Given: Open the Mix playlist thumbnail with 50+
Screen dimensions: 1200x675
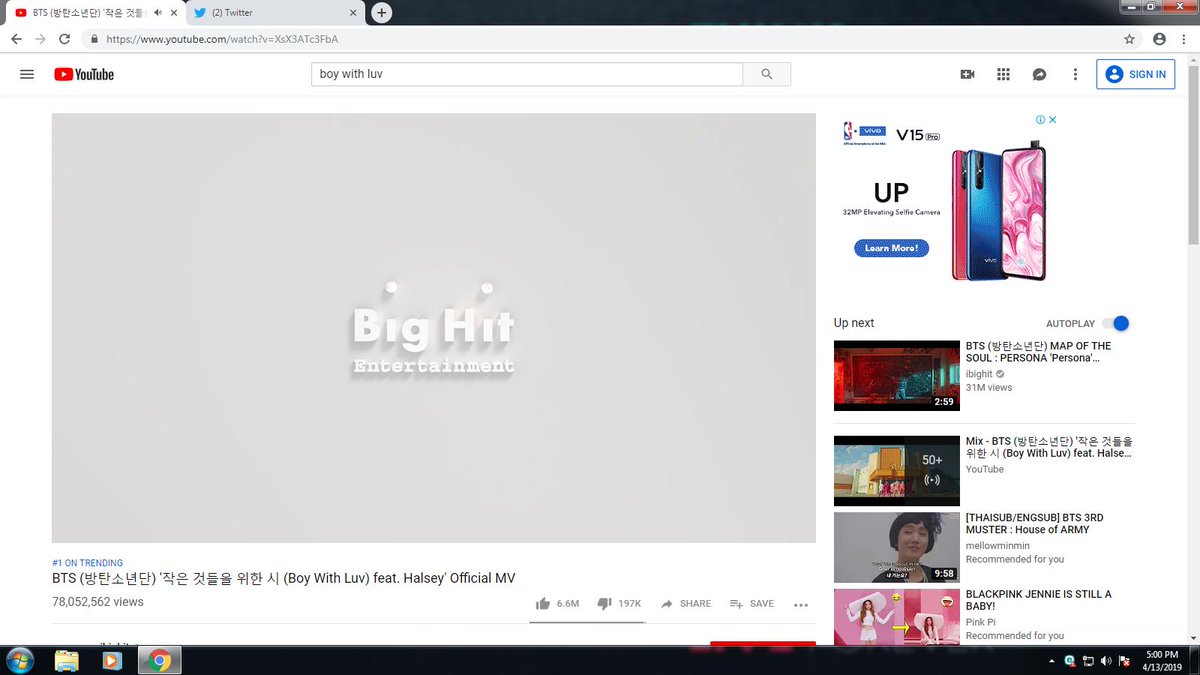Looking at the screenshot, I should coord(897,471).
